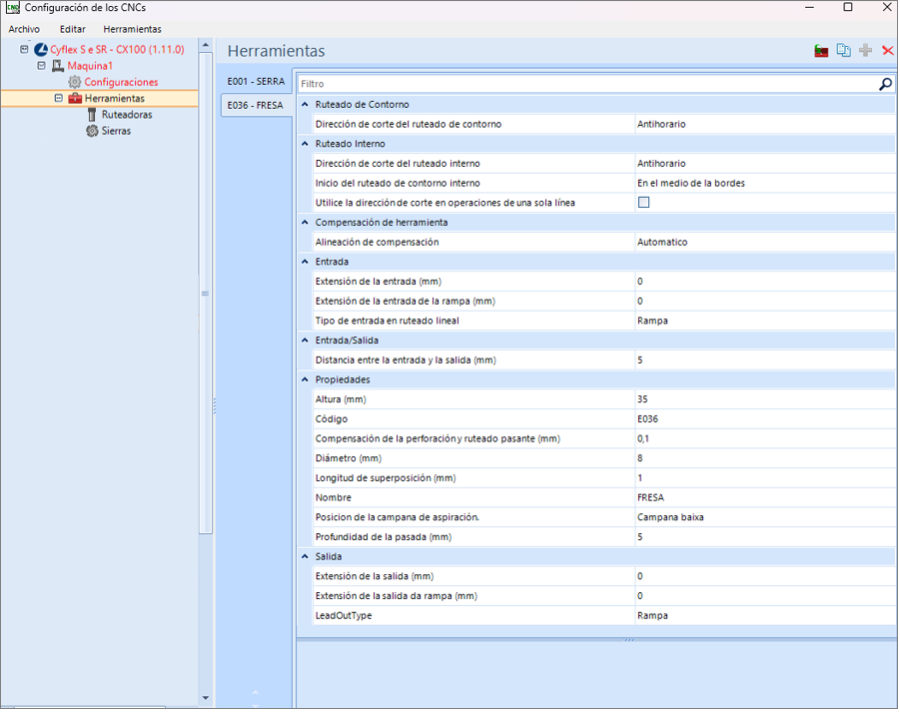Change 'En el medio de la bordes' value
The image size is (900, 715).
pyautogui.click(x=765, y=184)
